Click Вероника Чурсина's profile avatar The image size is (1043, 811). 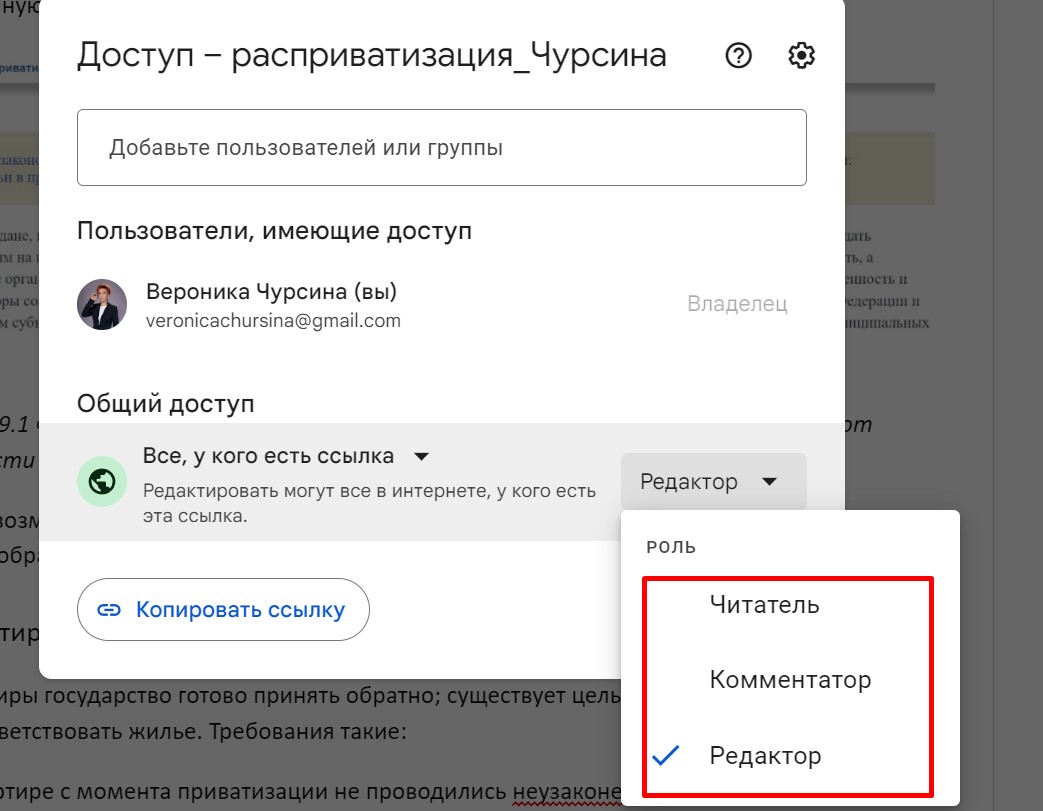[x=102, y=305]
